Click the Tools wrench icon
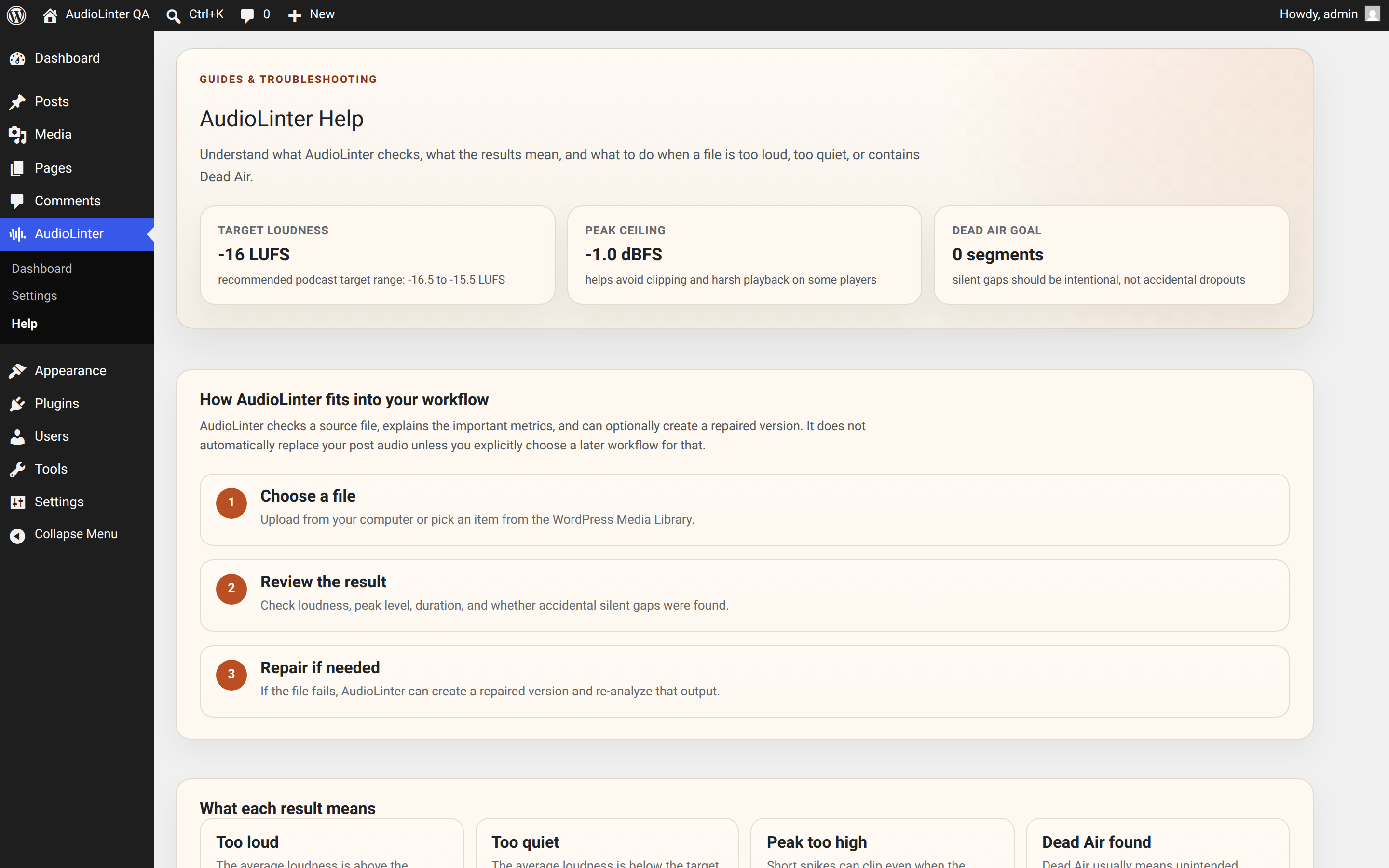Viewport: 1389px width, 868px height. click(x=17, y=470)
